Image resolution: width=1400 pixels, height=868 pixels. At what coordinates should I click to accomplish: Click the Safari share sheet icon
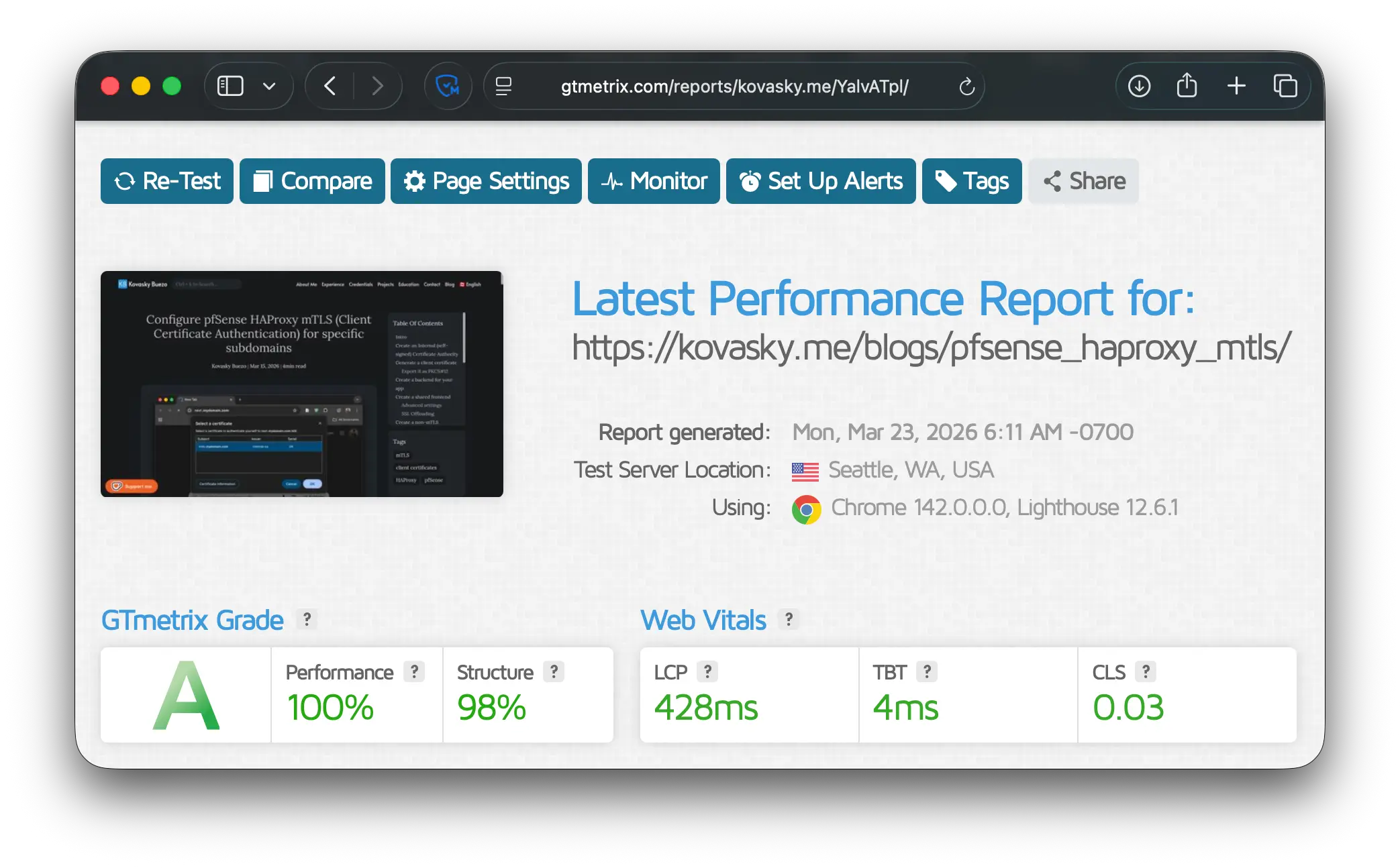coord(1187,86)
